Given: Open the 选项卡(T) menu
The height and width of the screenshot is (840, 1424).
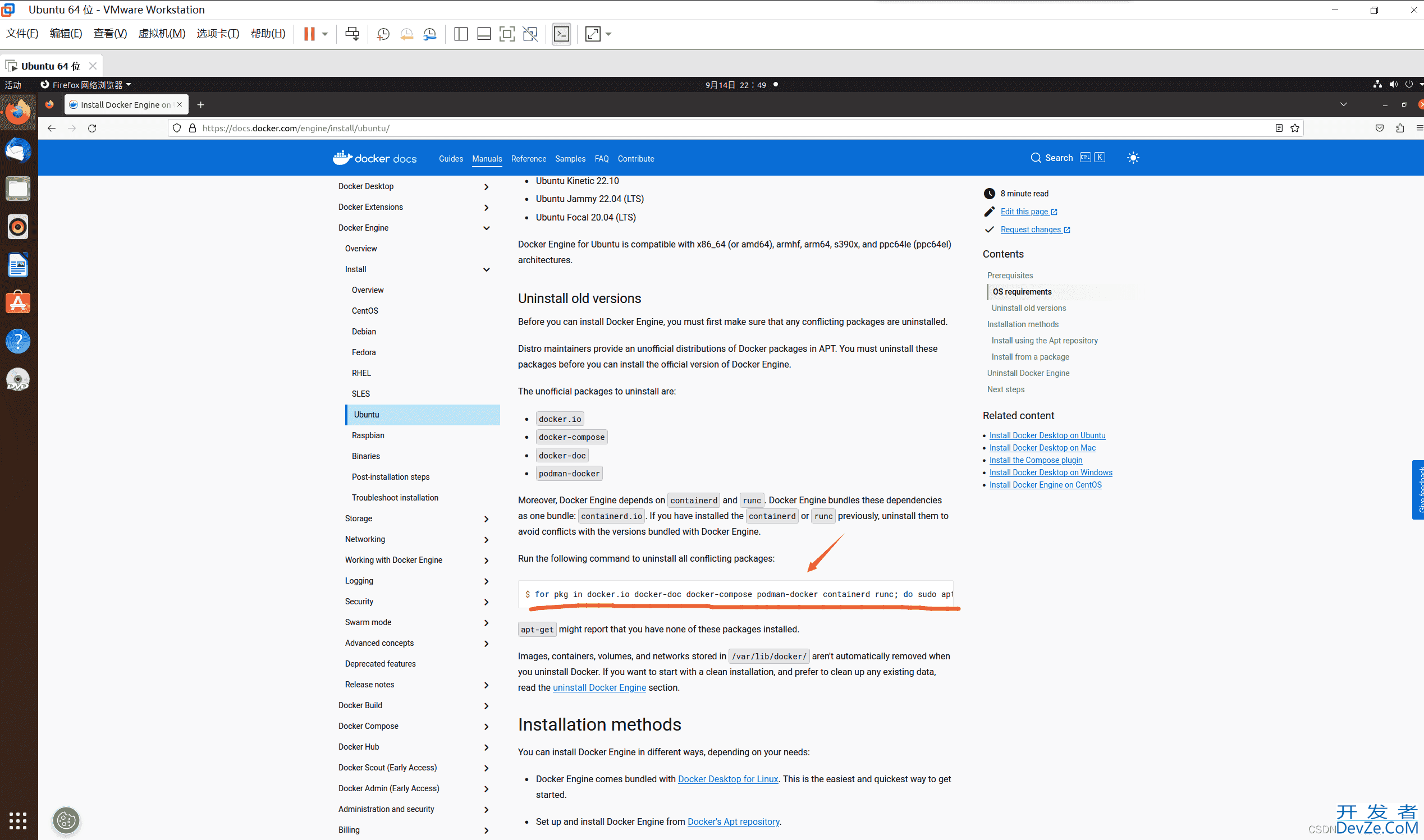Looking at the screenshot, I should (x=218, y=34).
